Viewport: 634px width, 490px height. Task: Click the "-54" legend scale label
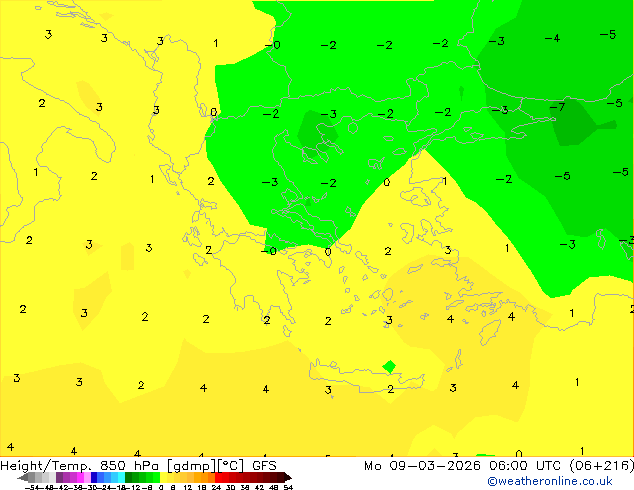pos(31,487)
